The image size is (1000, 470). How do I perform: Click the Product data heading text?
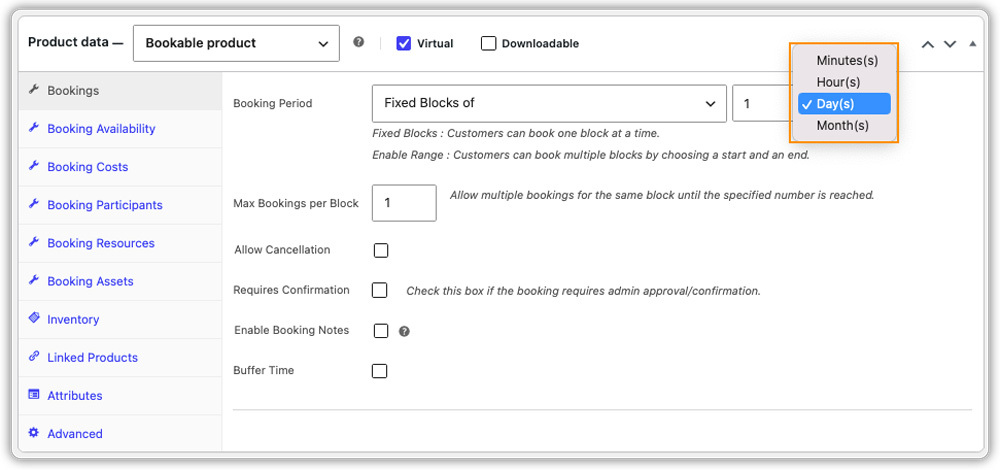pyautogui.click(x=75, y=43)
